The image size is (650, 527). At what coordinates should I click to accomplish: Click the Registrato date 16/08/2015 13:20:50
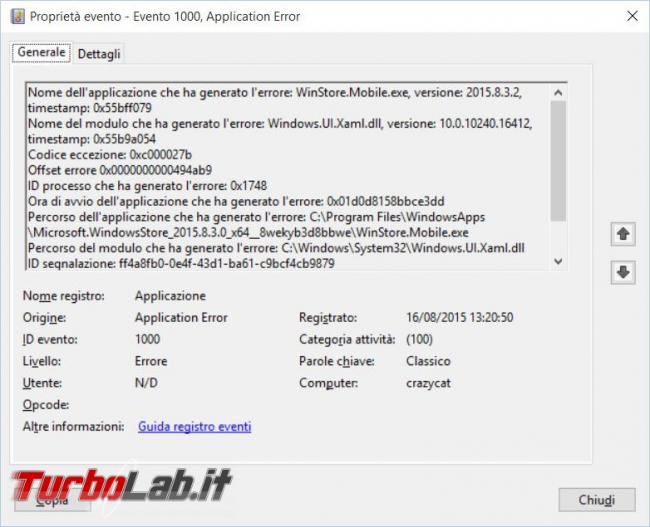460,318
